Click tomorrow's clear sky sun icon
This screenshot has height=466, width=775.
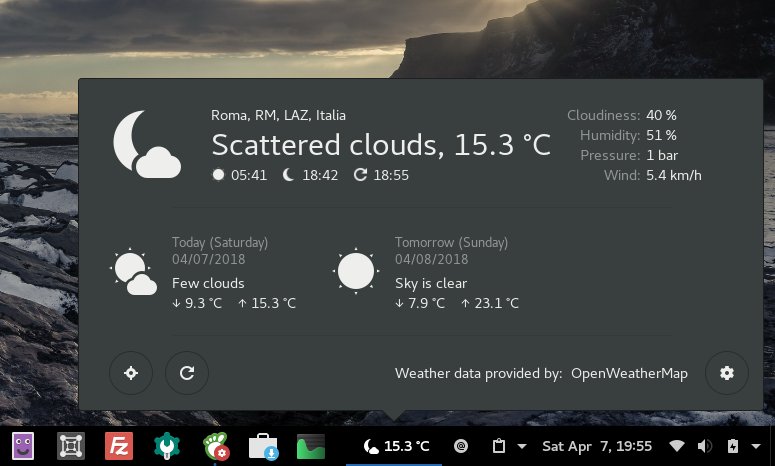tap(356, 271)
